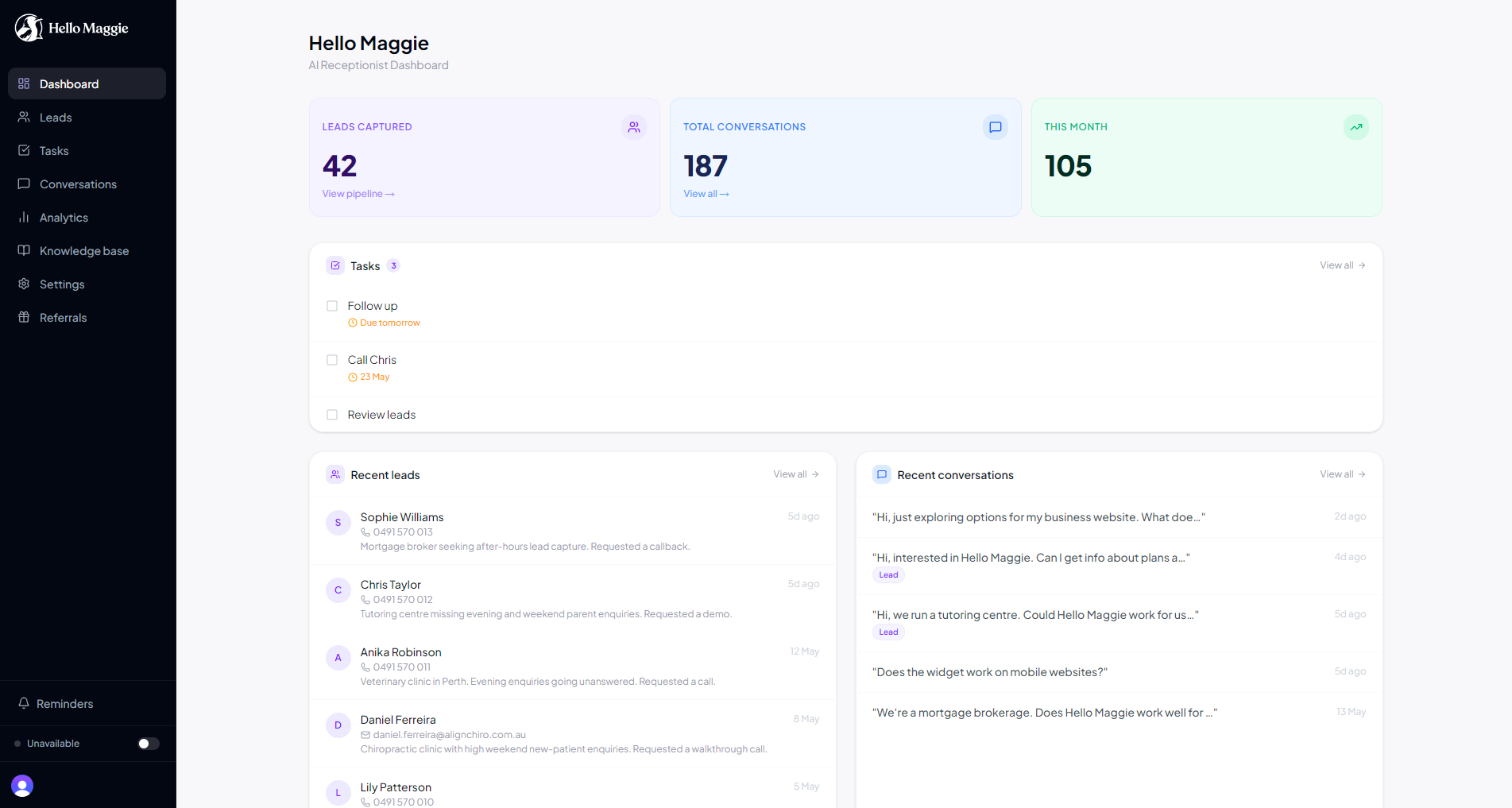Open Reminders from the sidebar

pyautogui.click(x=87, y=703)
